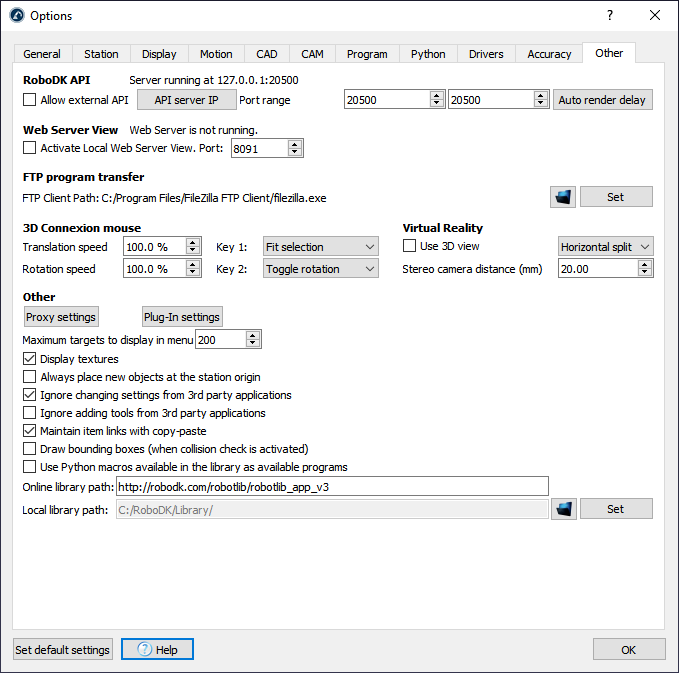The image size is (679, 673).
Task: Open the Key 2 Toggle rotation dropdown
Action: (321, 269)
